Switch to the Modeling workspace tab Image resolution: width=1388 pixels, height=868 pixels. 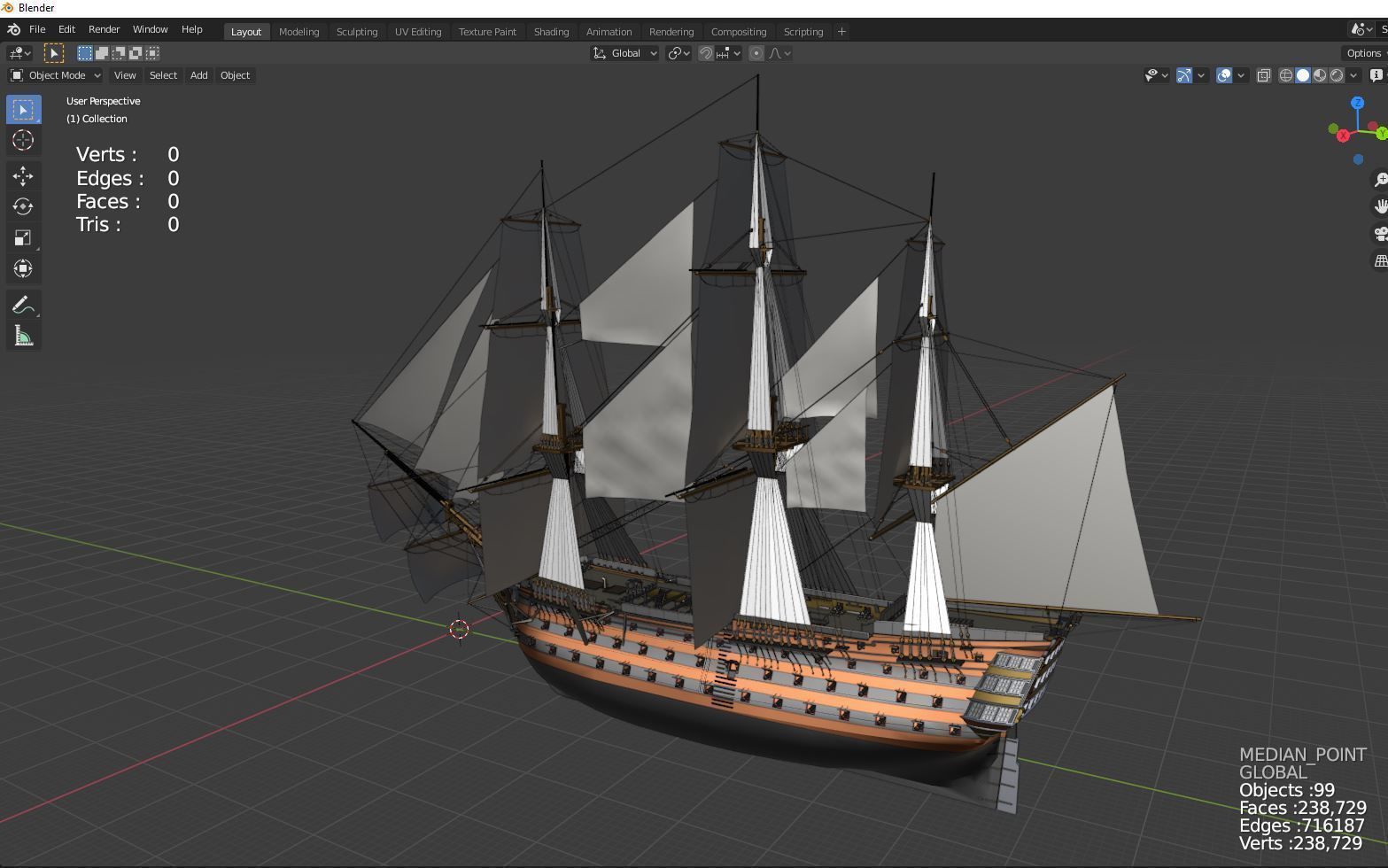(x=299, y=32)
